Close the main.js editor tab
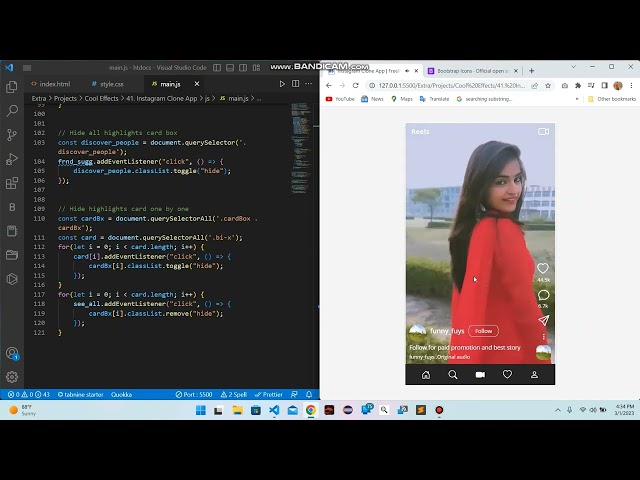640x480 pixels. (x=197, y=84)
